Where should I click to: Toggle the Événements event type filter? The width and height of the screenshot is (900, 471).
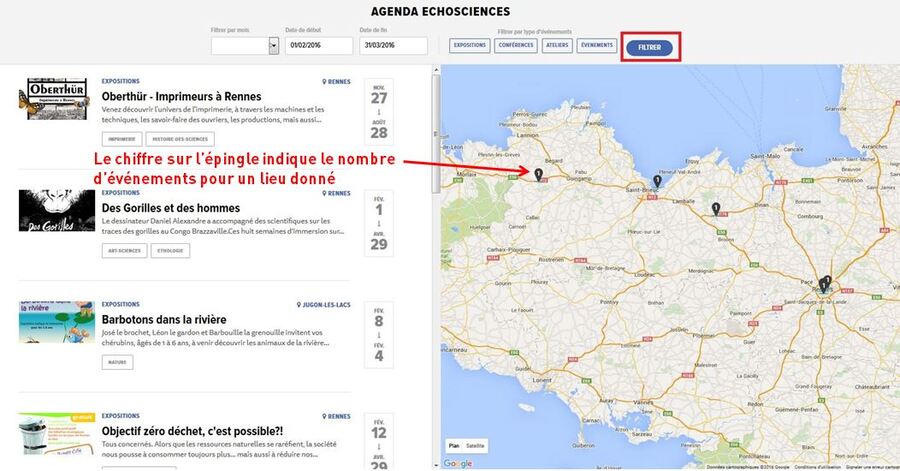pos(597,46)
